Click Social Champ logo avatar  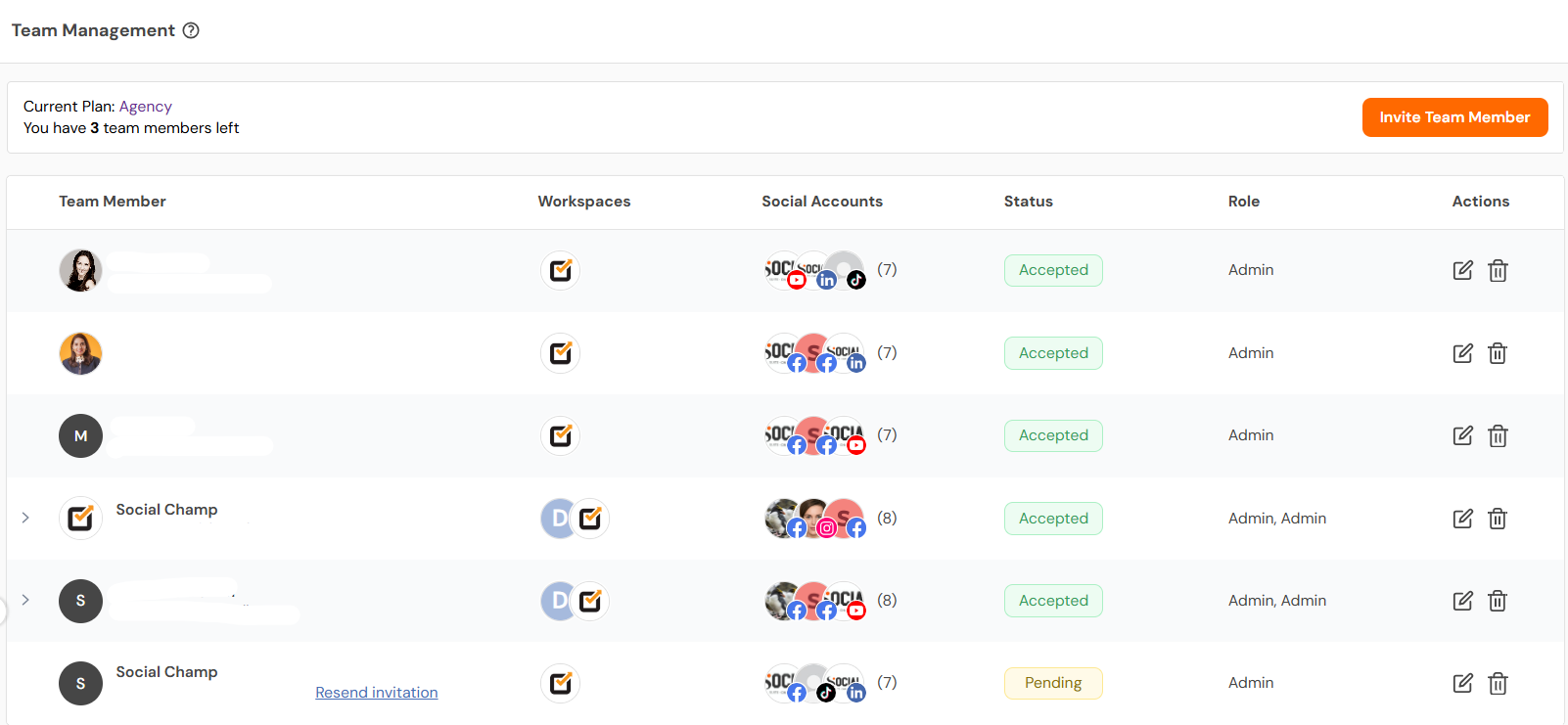[80, 519]
